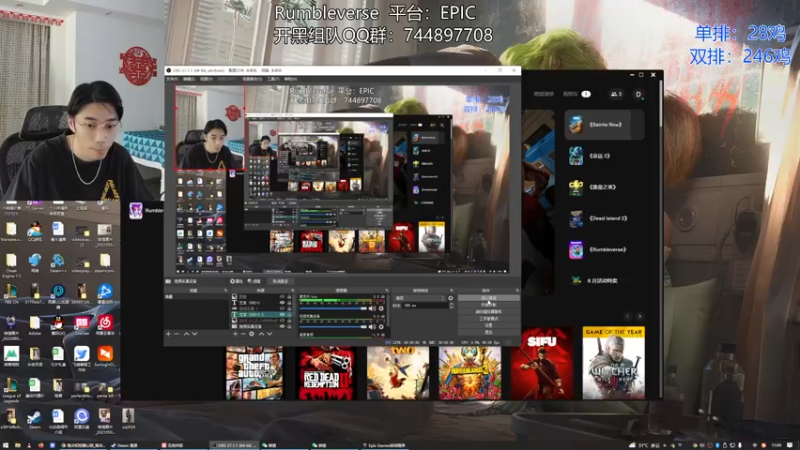
Task: Move source up in OBS sources toolbar
Action: [261, 334]
